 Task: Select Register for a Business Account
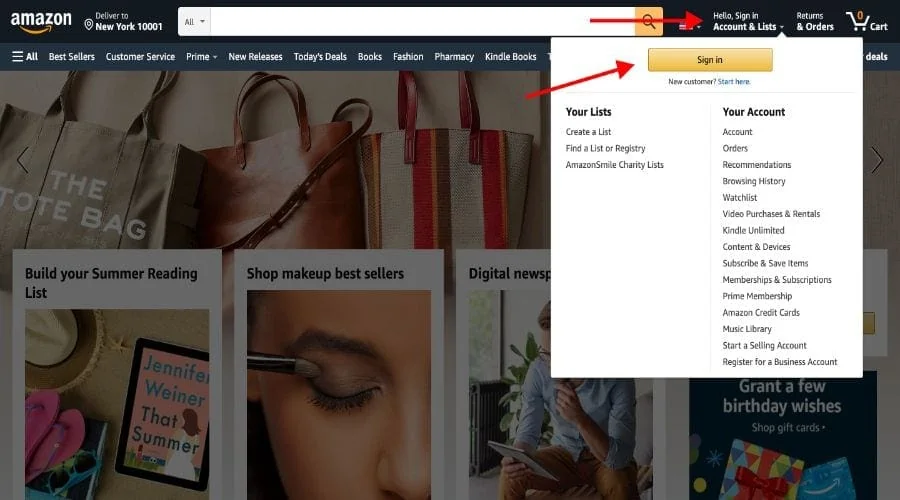(x=780, y=362)
